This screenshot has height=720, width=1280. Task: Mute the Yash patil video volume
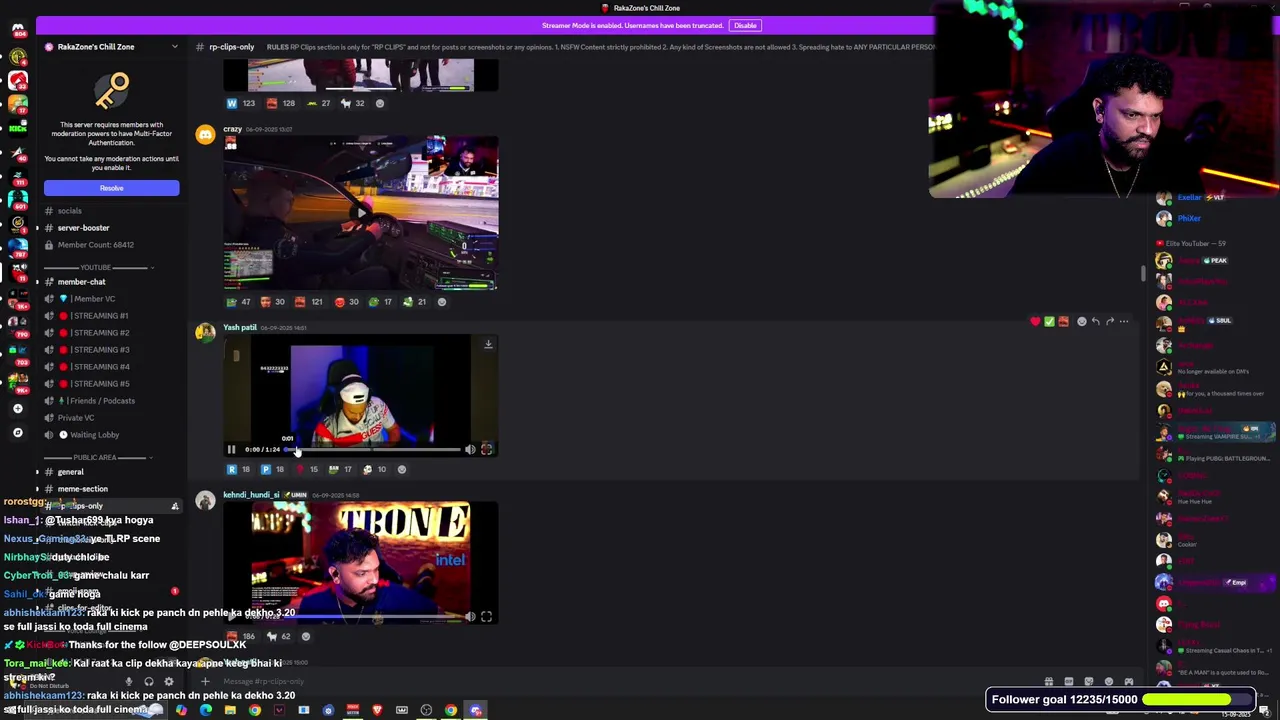pyautogui.click(x=470, y=450)
